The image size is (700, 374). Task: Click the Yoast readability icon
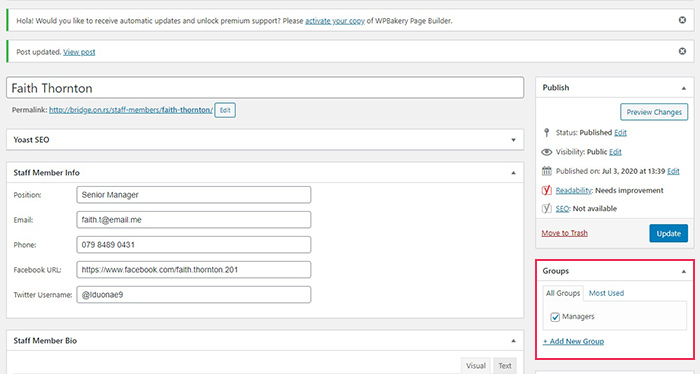tap(546, 190)
